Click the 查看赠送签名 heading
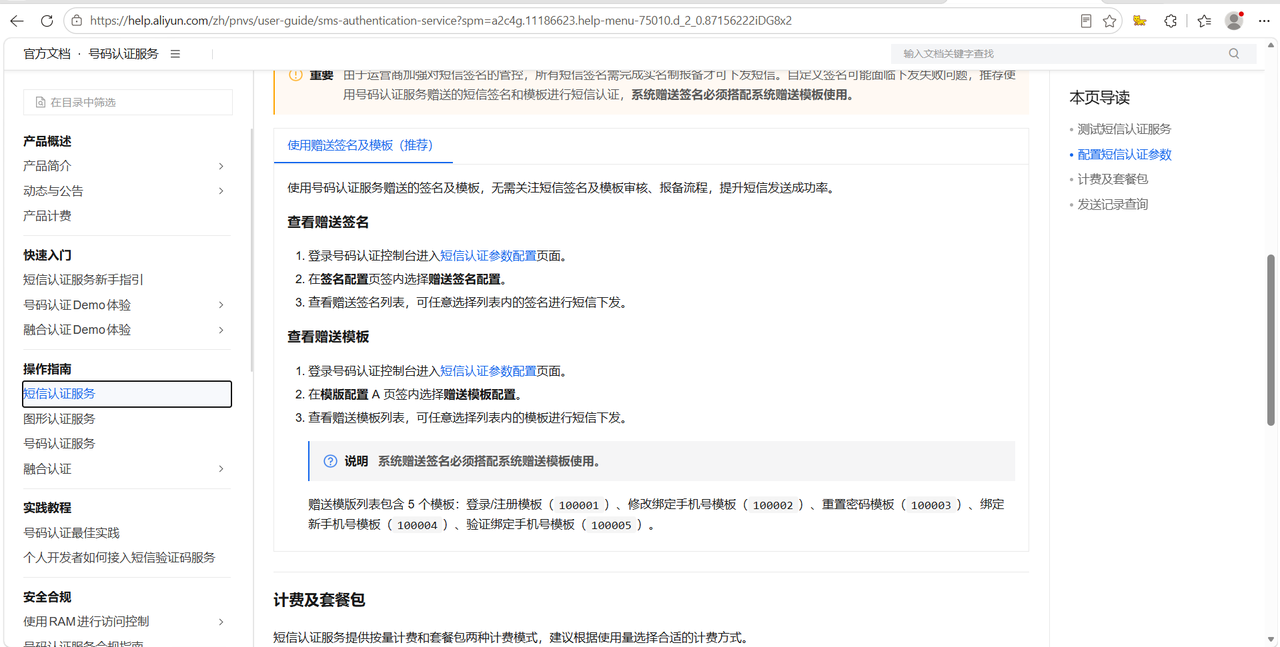 [x=328, y=222]
